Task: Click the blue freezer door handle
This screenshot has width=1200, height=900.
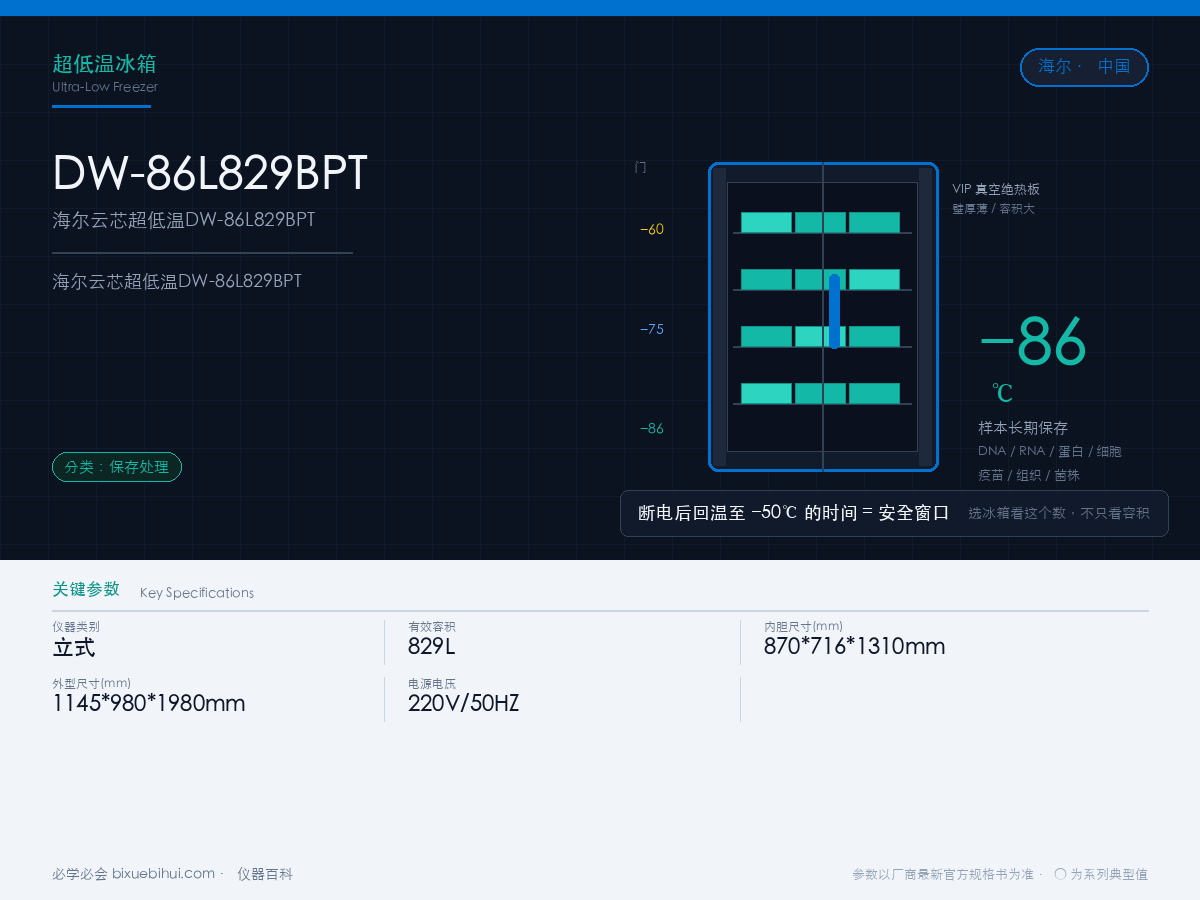Action: (x=834, y=311)
